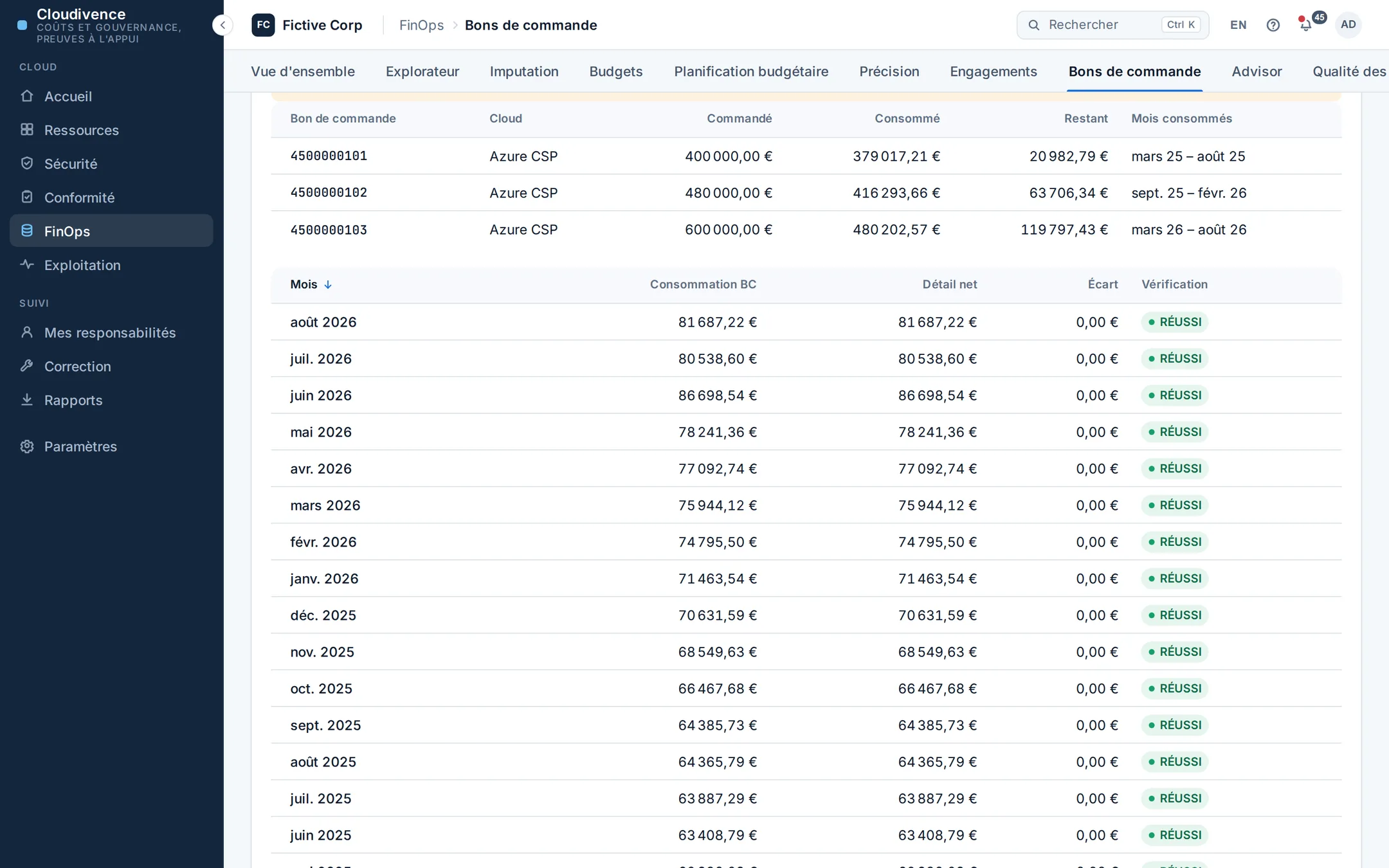Click the Cloudivence brand logo
Image resolution: width=1389 pixels, height=868 pixels.
click(x=23, y=25)
